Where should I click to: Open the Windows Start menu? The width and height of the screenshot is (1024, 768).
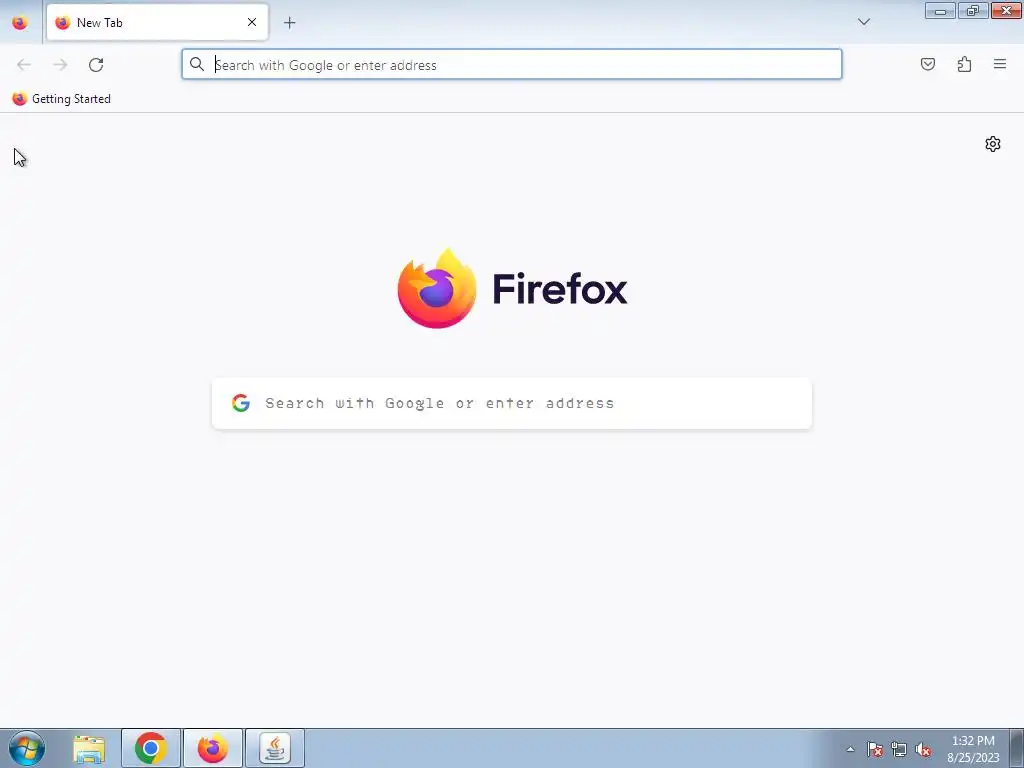point(27,748)
